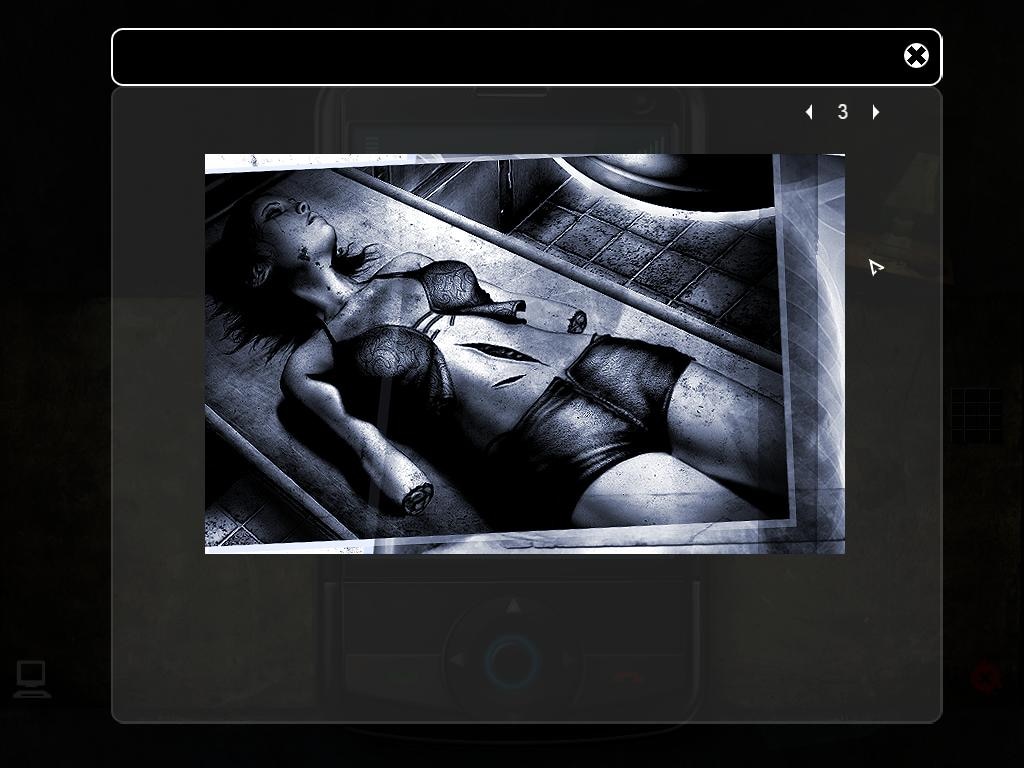The height and width of the screenshot is (768, 1024).
Task: Click the page number 3 indicator
Action: coord(843,112)
